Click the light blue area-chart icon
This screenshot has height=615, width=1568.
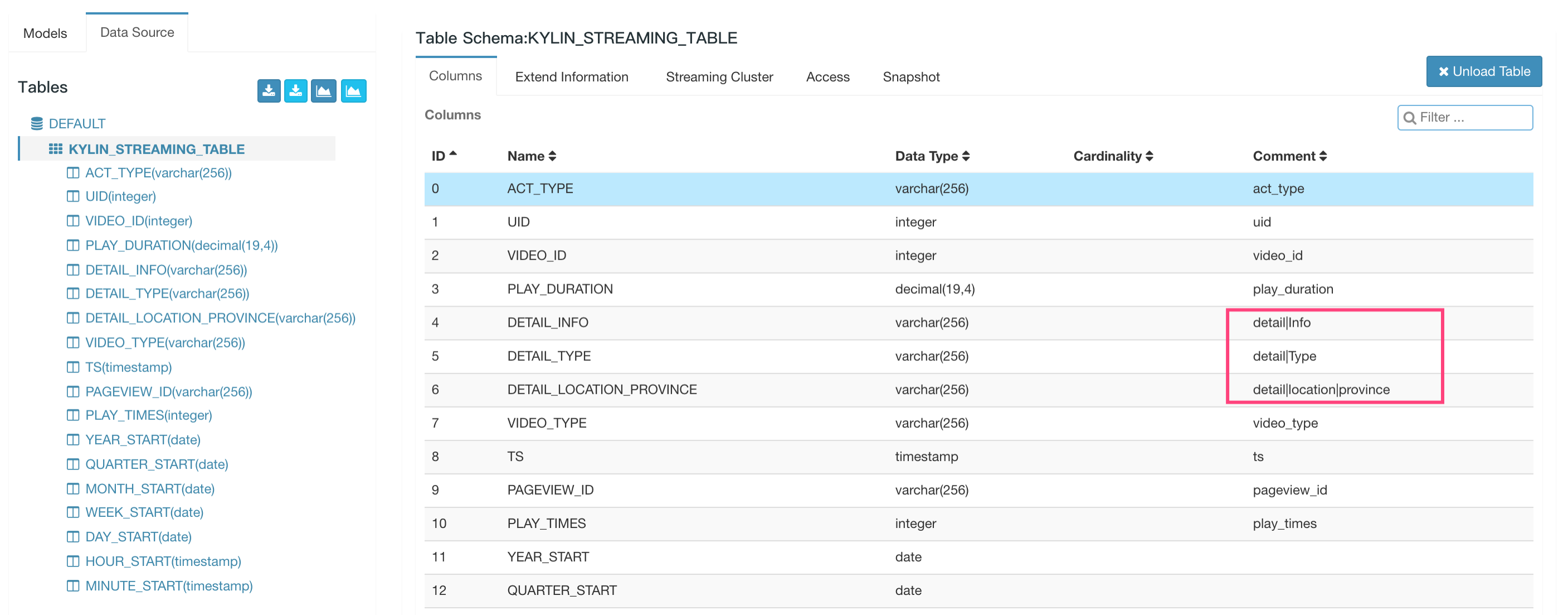353,91
